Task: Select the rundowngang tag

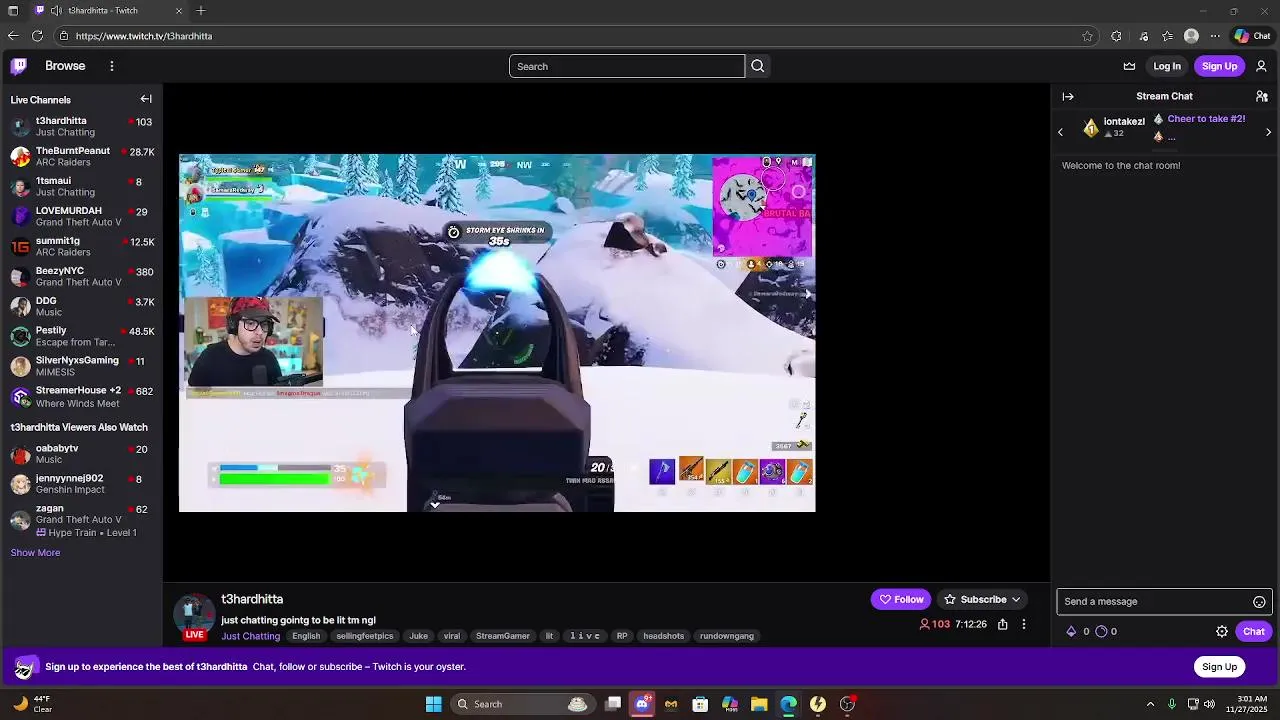Action: (x=727, y=636)
